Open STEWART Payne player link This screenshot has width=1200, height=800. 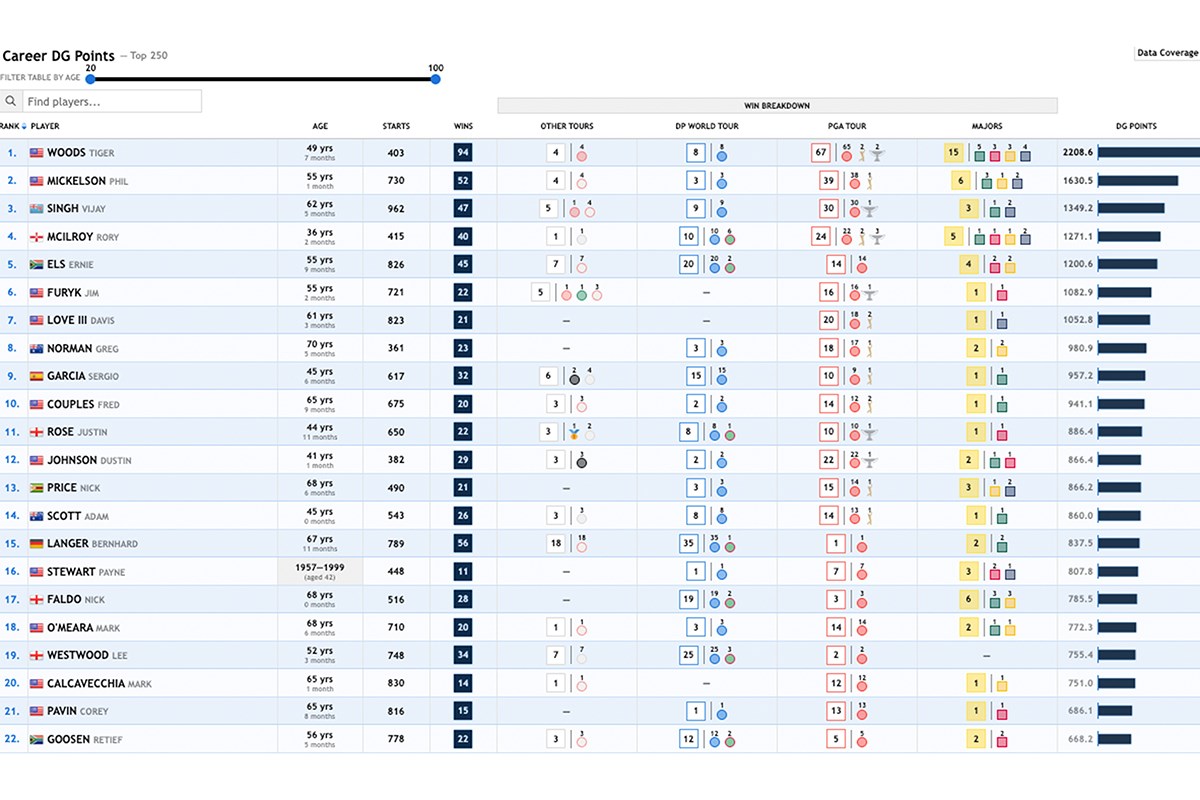point(86,572)
